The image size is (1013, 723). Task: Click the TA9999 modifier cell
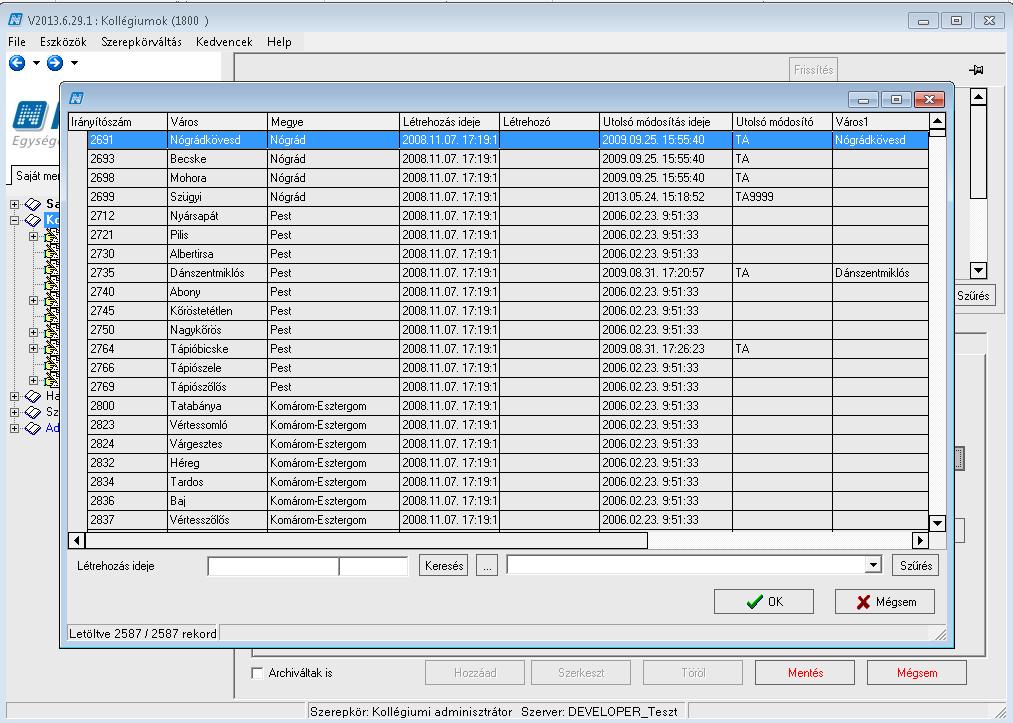(x=782, y=197)
